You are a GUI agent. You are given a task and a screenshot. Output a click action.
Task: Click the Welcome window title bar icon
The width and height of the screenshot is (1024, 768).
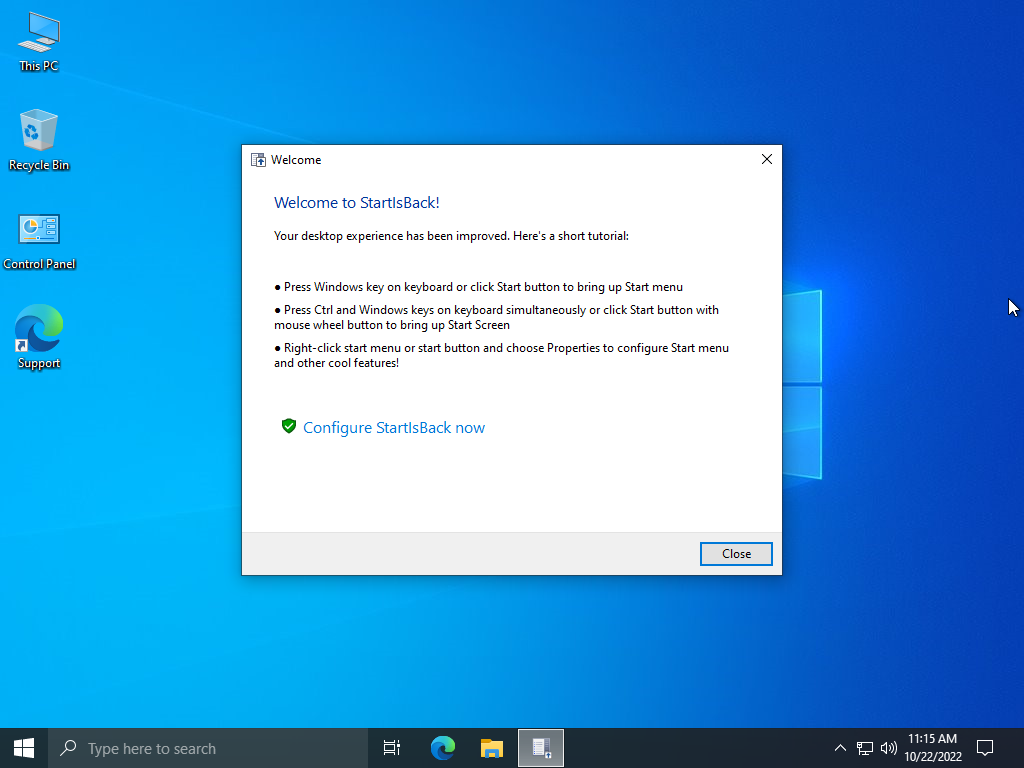tap(258, 160)
